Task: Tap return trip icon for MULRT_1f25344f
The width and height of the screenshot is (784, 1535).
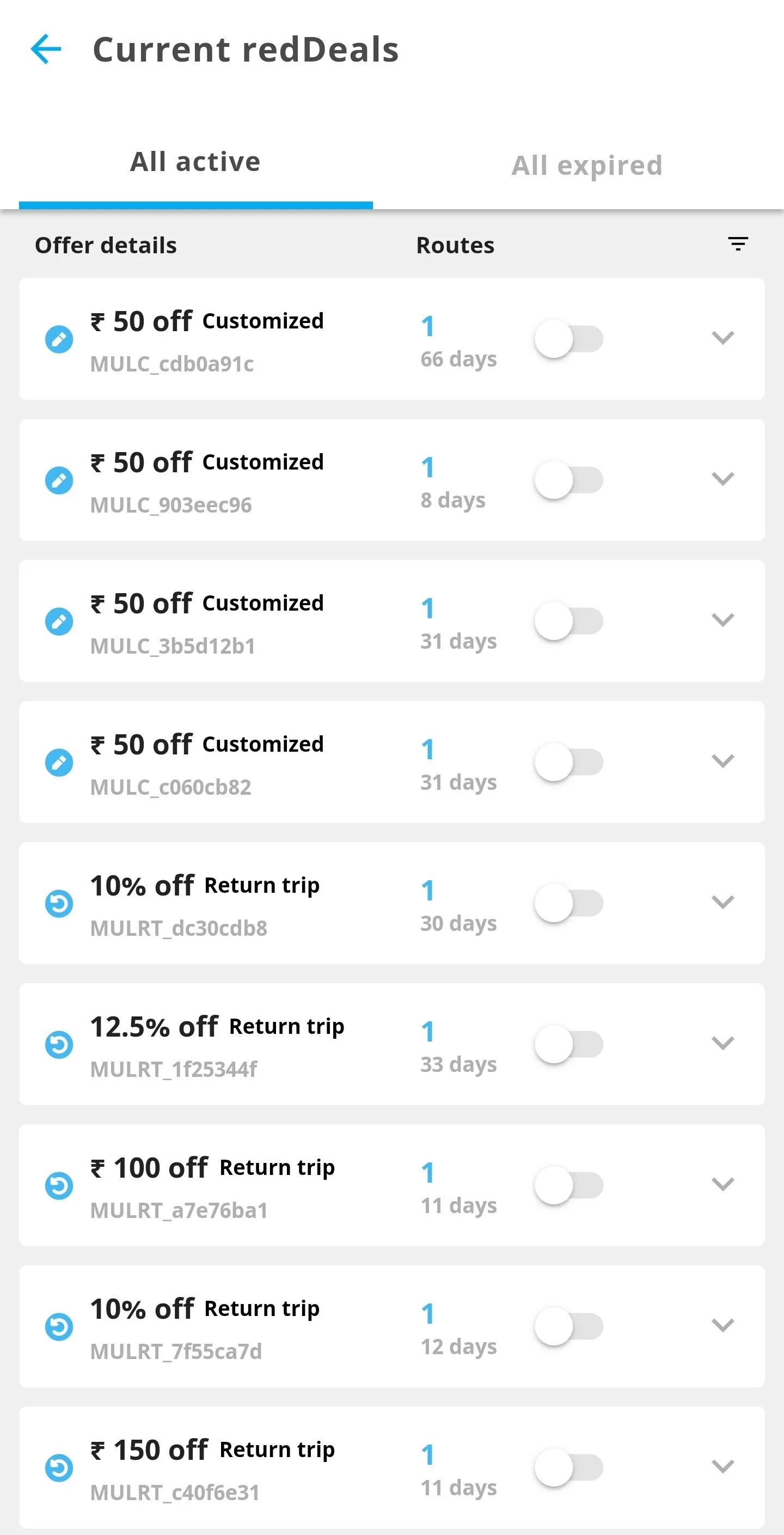Action: click(x=59, y=1045)
